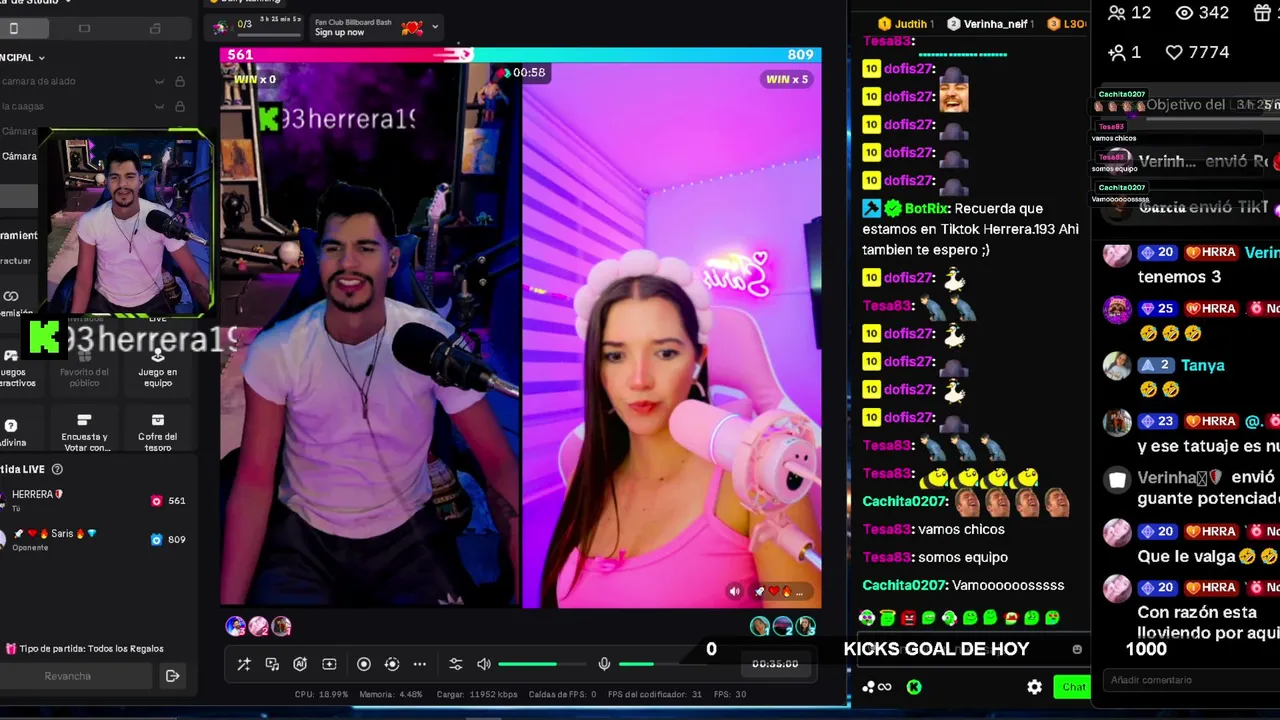
Task: Open the scene options three-dot menu
Action: click(180, 58)
